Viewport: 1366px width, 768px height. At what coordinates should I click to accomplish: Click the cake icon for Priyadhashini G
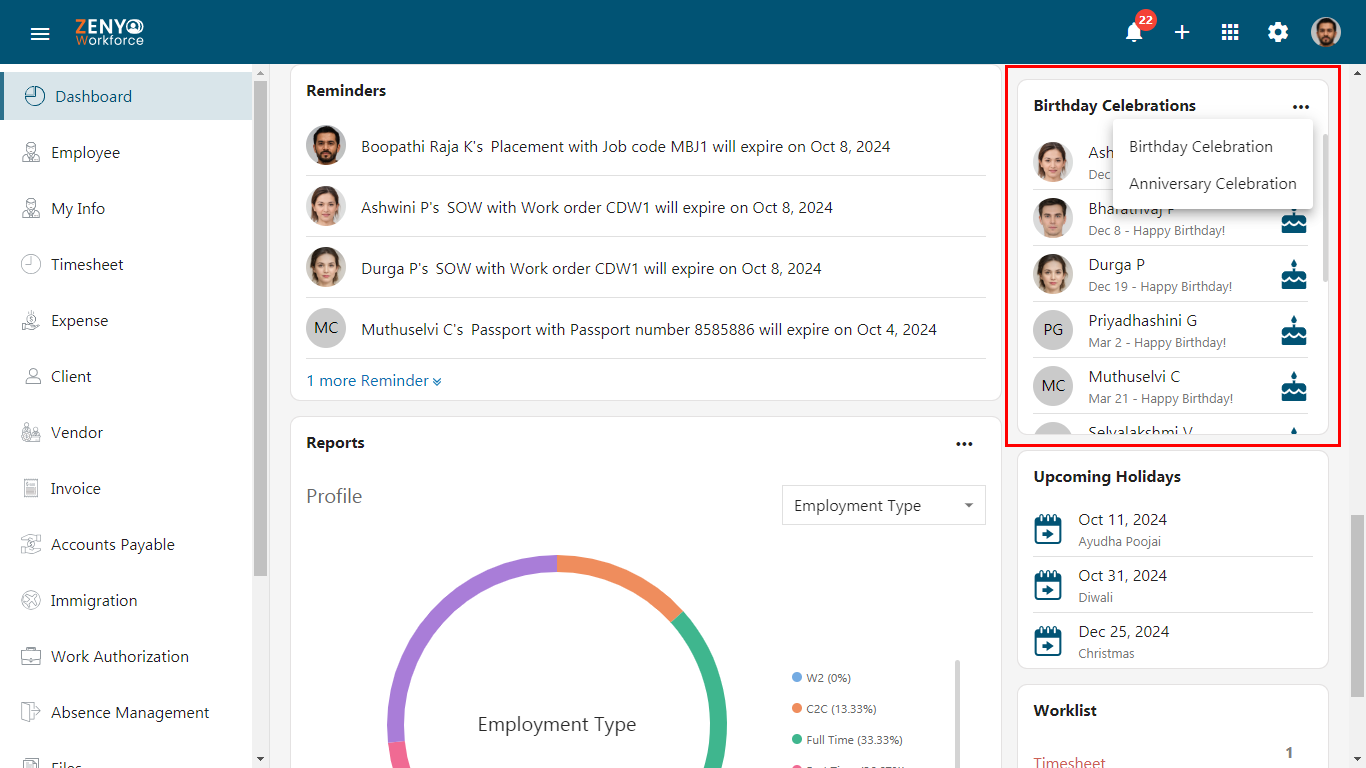pos(1294,330)
